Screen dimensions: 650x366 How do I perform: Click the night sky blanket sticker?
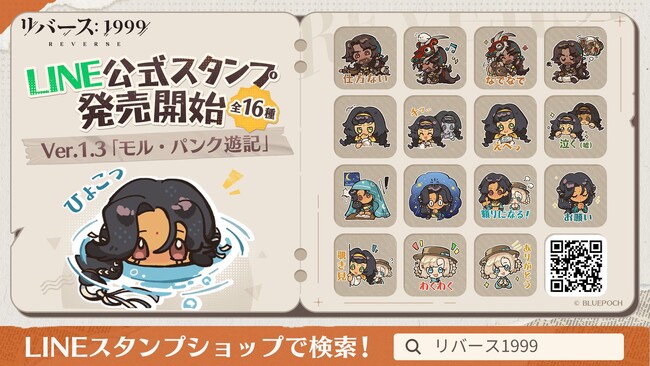pos(365,196)
